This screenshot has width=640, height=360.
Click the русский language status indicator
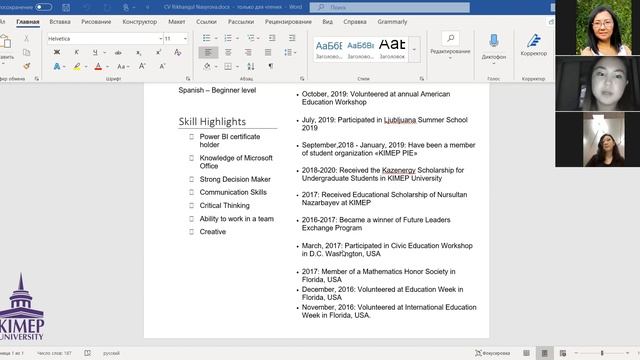pyautogui.click(x=111, y=353)
